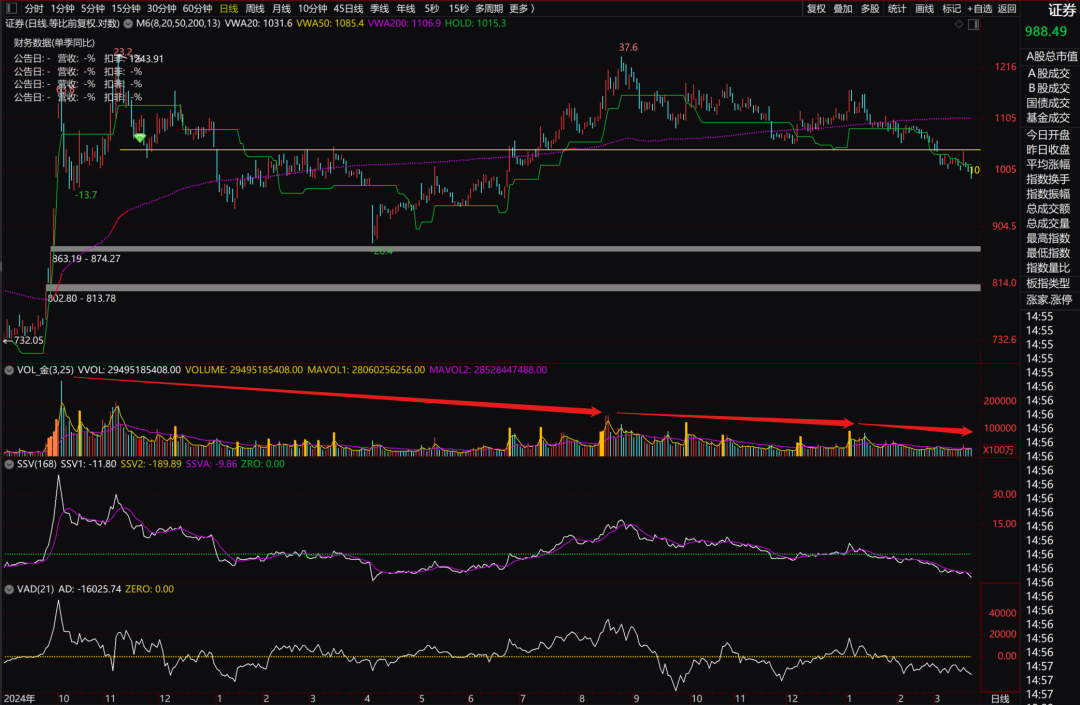Click the SSV(168) indicator circle icon
Image resolution: width=1080 pixels, height=705 pixels.
tap(9, 464)
